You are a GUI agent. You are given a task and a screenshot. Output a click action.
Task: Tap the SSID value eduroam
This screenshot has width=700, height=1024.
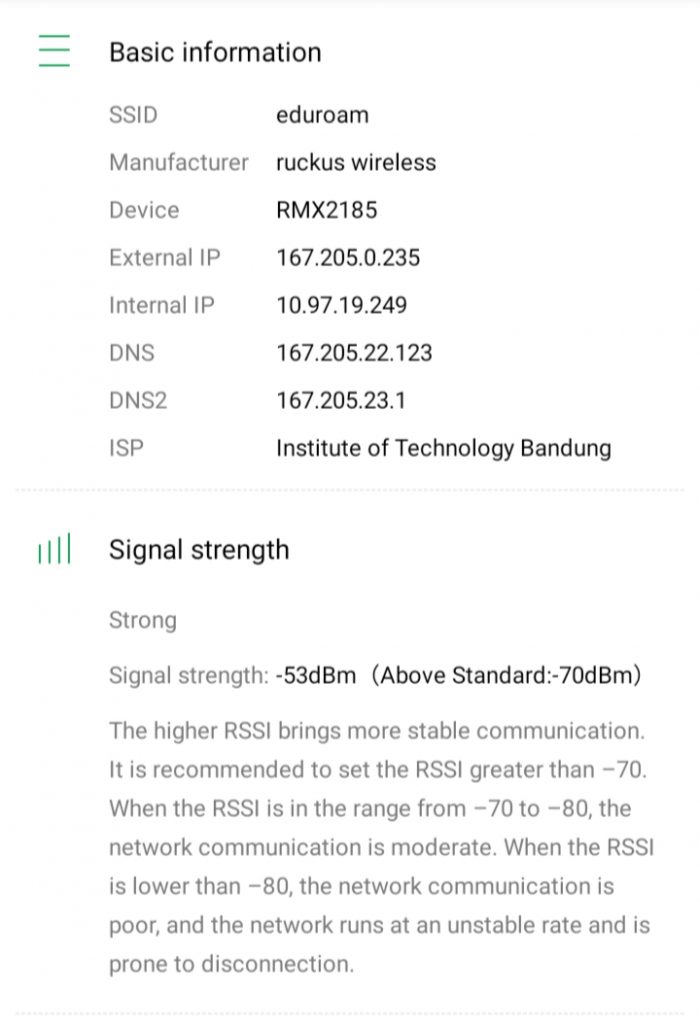pyautogui.click(x=322, y=115)
